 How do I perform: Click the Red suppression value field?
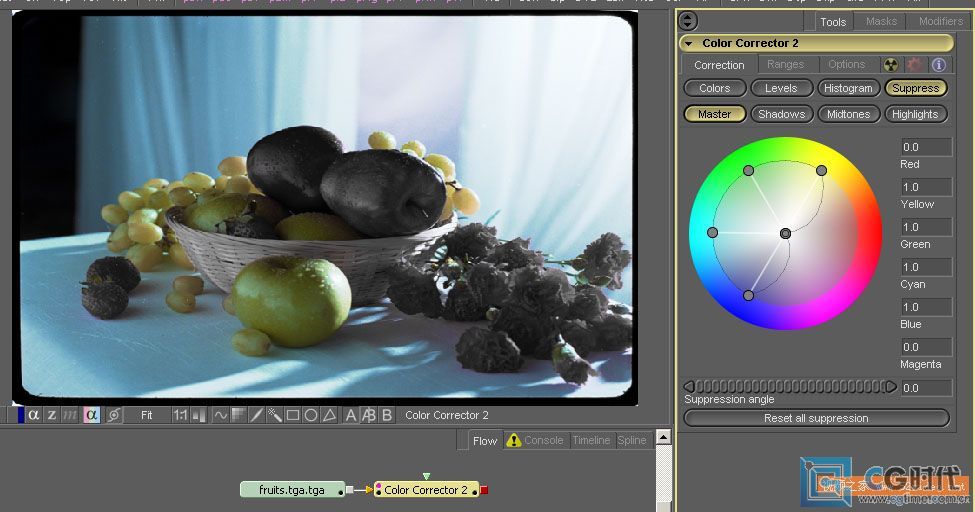[926, 147]
